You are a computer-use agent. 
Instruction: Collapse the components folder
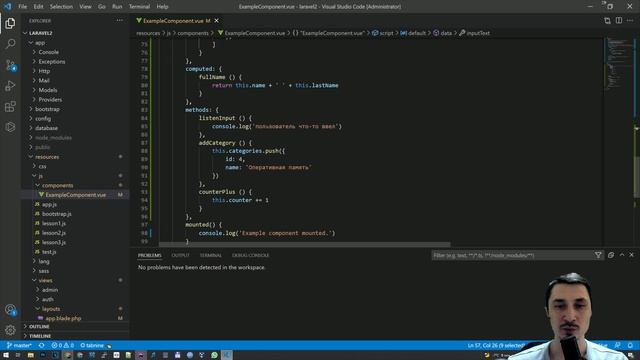pyautogui.click(x=57, y=185)
